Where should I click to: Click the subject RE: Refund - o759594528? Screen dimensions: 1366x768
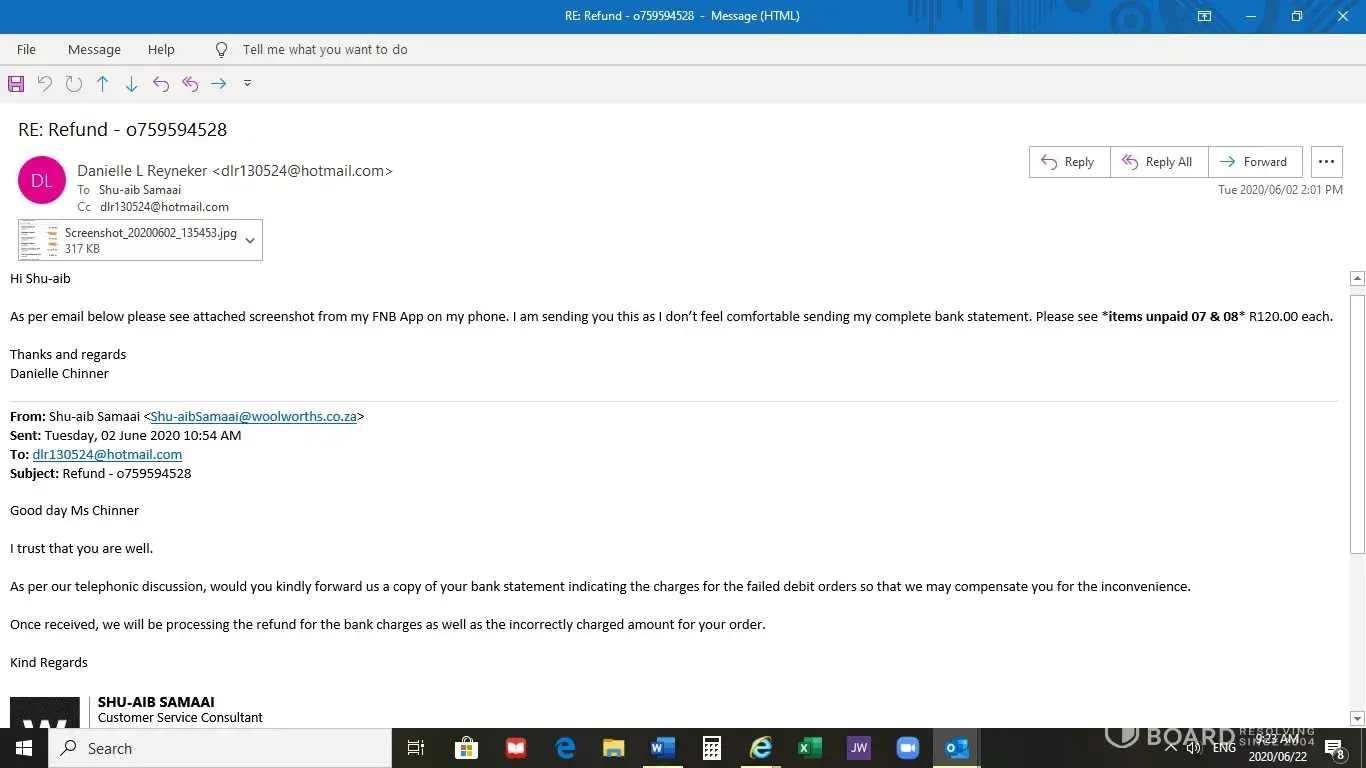(123, 130)
